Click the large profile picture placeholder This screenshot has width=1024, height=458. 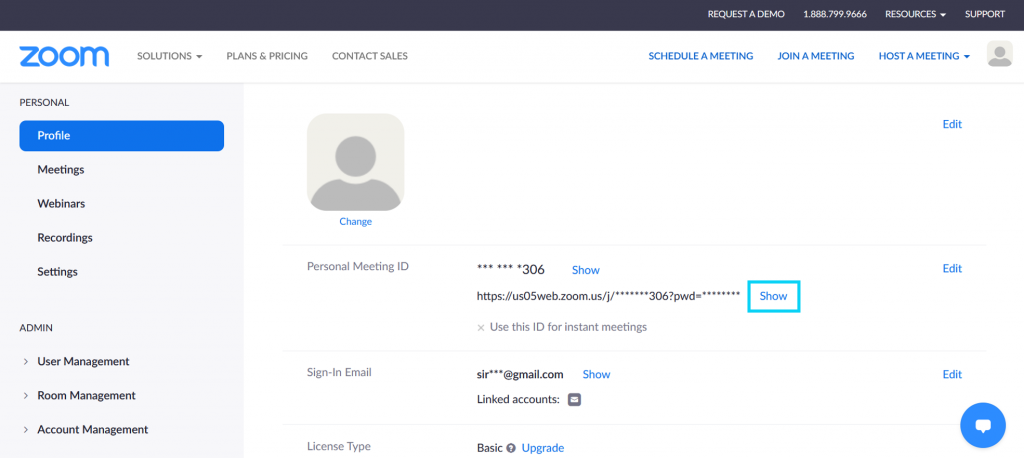pos(355,162)
